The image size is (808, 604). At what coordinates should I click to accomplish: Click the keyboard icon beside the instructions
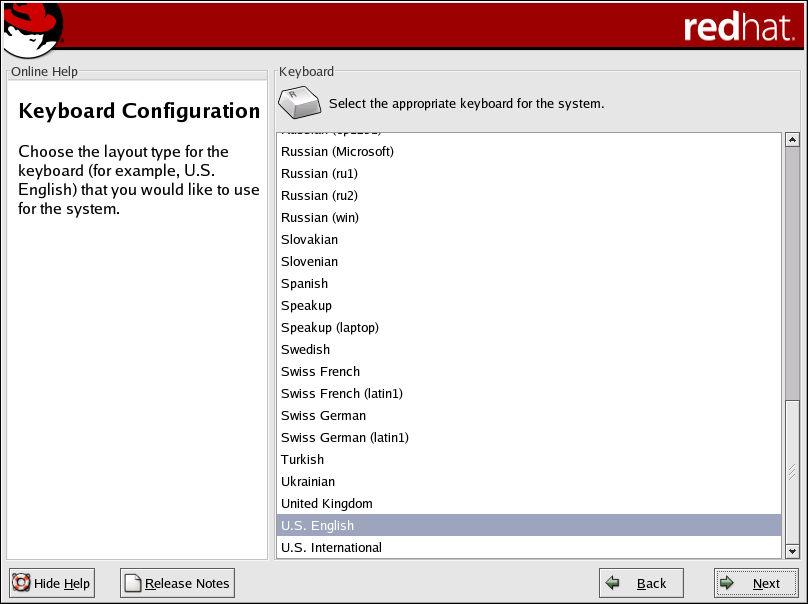coord(298,103)
